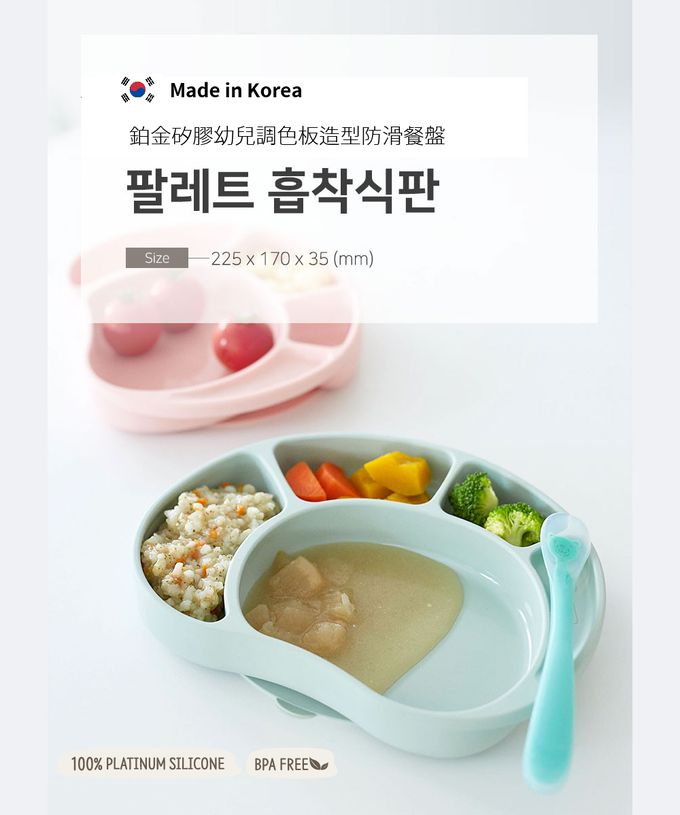Click the large Korean product title
The image size is (680, 815).
(x=283, y=191)
